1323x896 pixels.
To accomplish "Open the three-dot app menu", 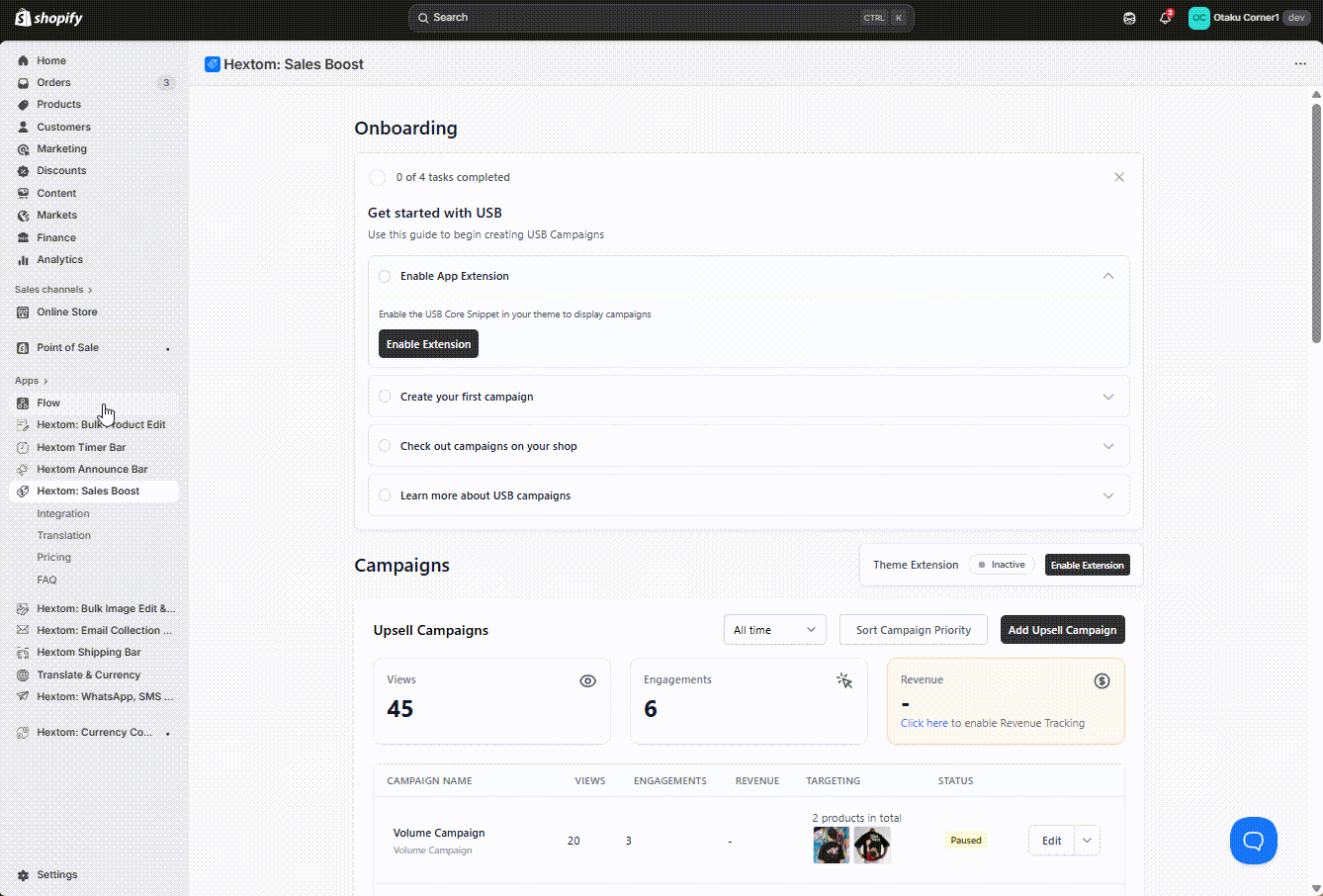I will coord(1300,63).
